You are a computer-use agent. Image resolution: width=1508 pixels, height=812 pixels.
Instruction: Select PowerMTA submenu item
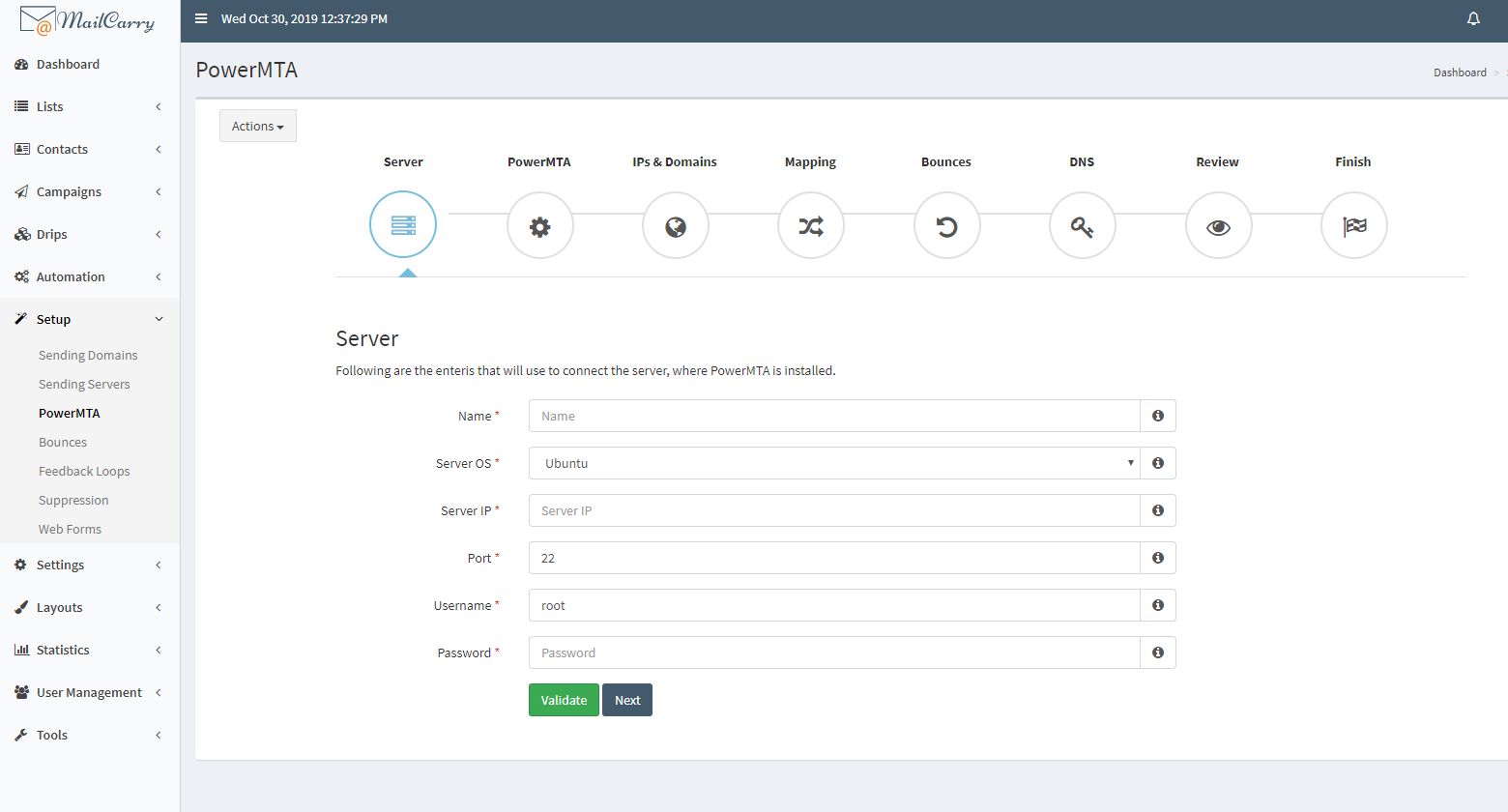click(70, 413)
